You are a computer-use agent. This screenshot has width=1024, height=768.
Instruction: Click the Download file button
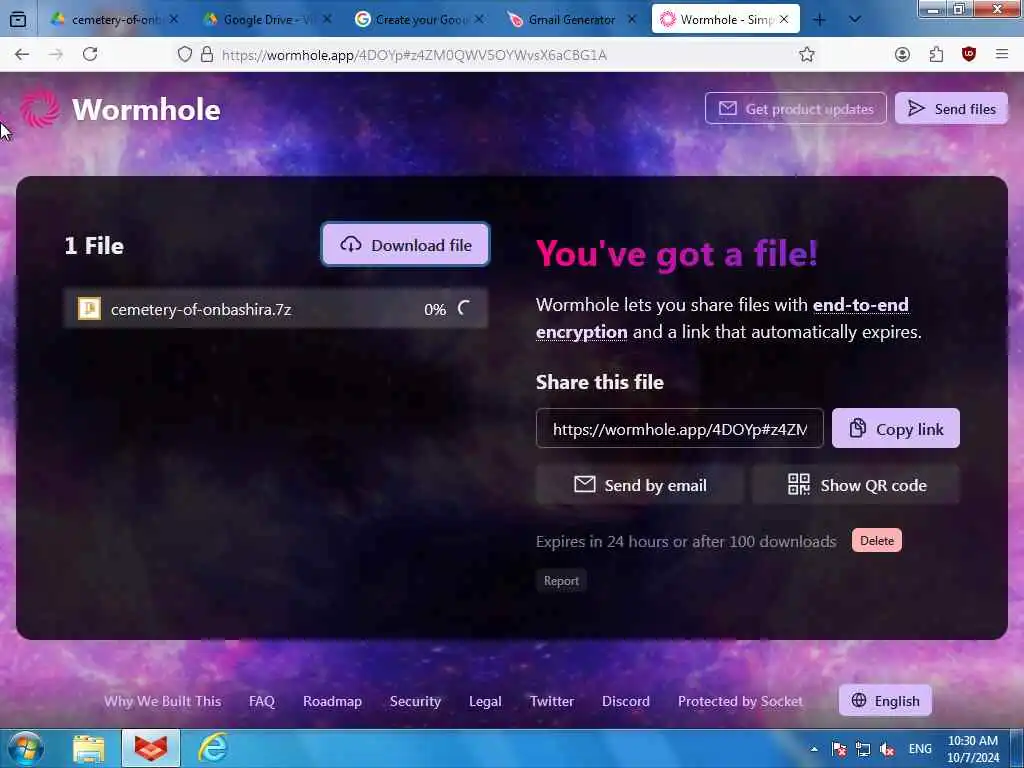tap(406, 245)
